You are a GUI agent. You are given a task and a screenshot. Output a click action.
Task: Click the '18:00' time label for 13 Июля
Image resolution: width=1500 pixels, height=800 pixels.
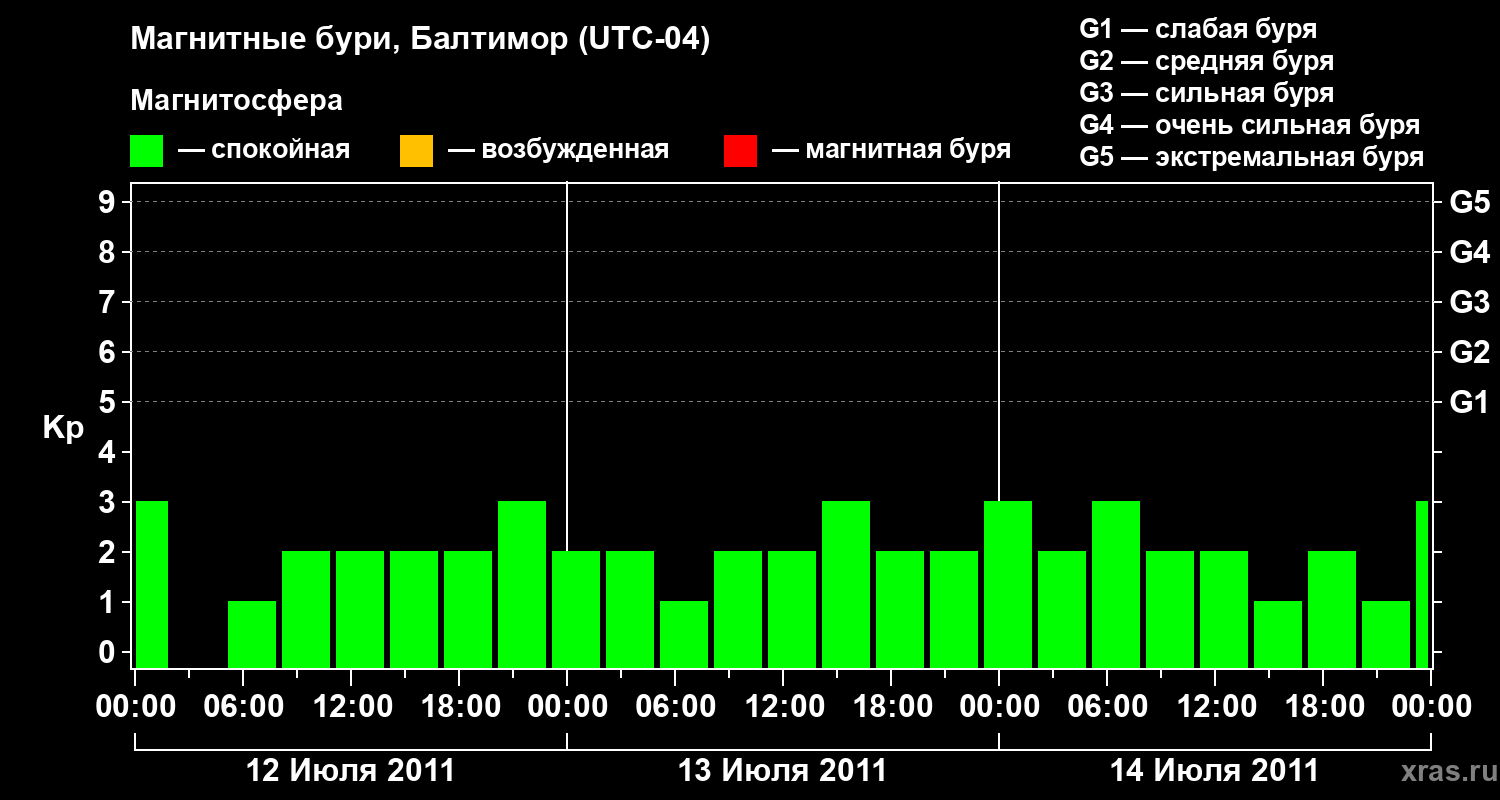tap(892, 707)
